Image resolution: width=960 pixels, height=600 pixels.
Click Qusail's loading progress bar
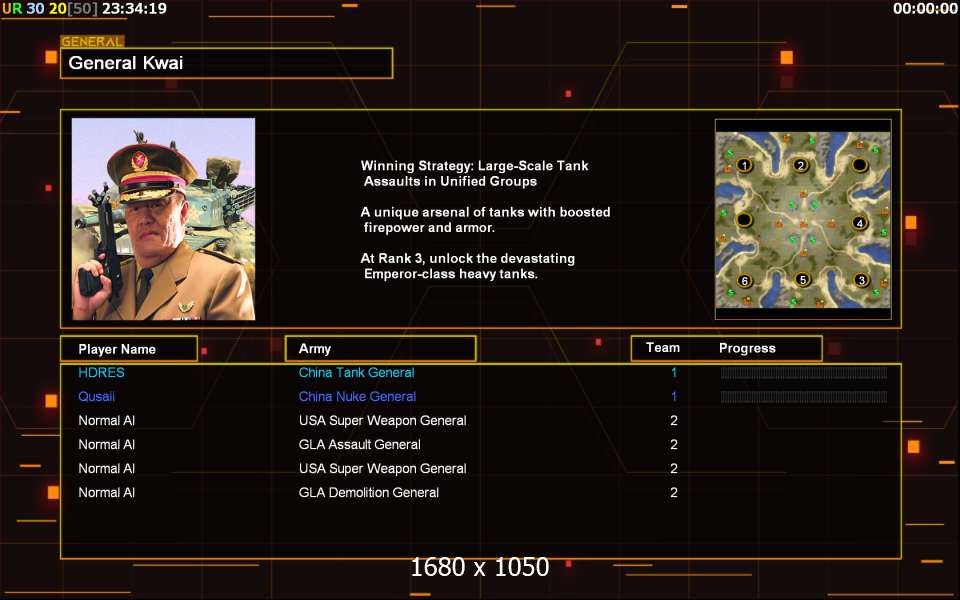tap(804, 397)
